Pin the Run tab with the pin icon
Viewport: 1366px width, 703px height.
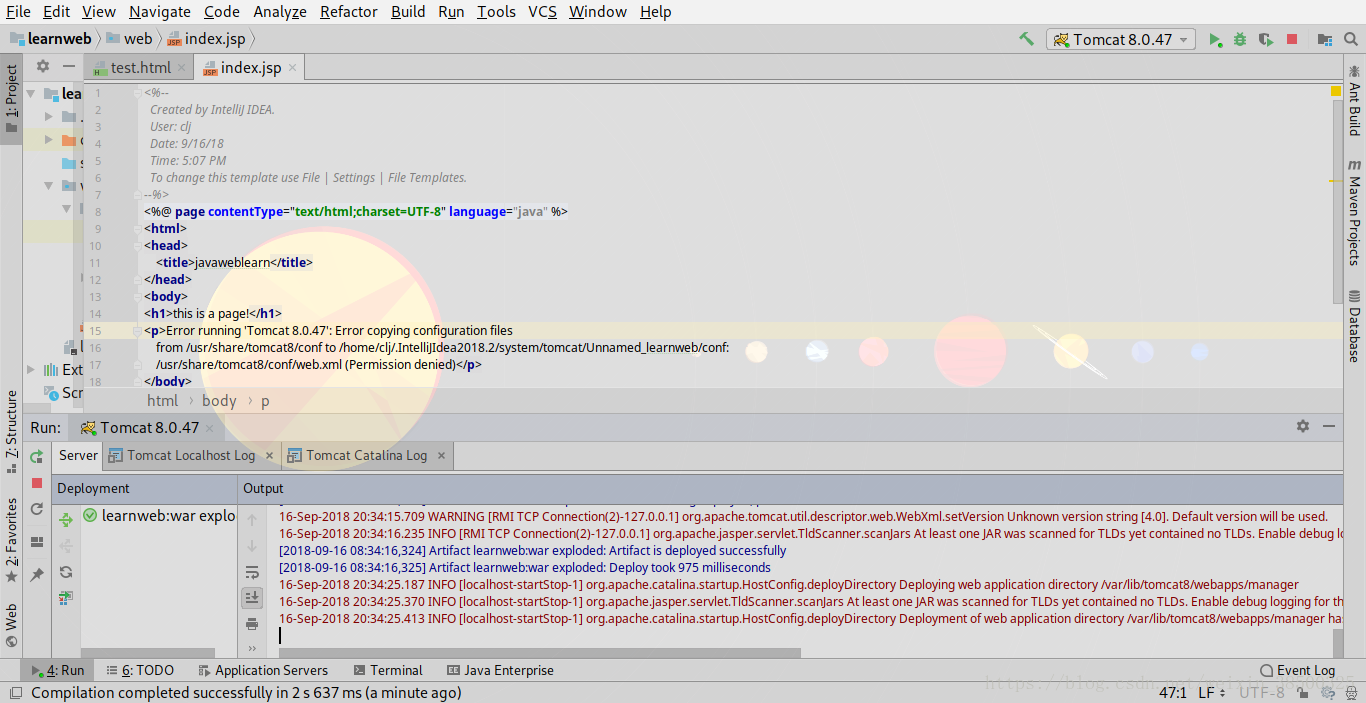[37, 575]
